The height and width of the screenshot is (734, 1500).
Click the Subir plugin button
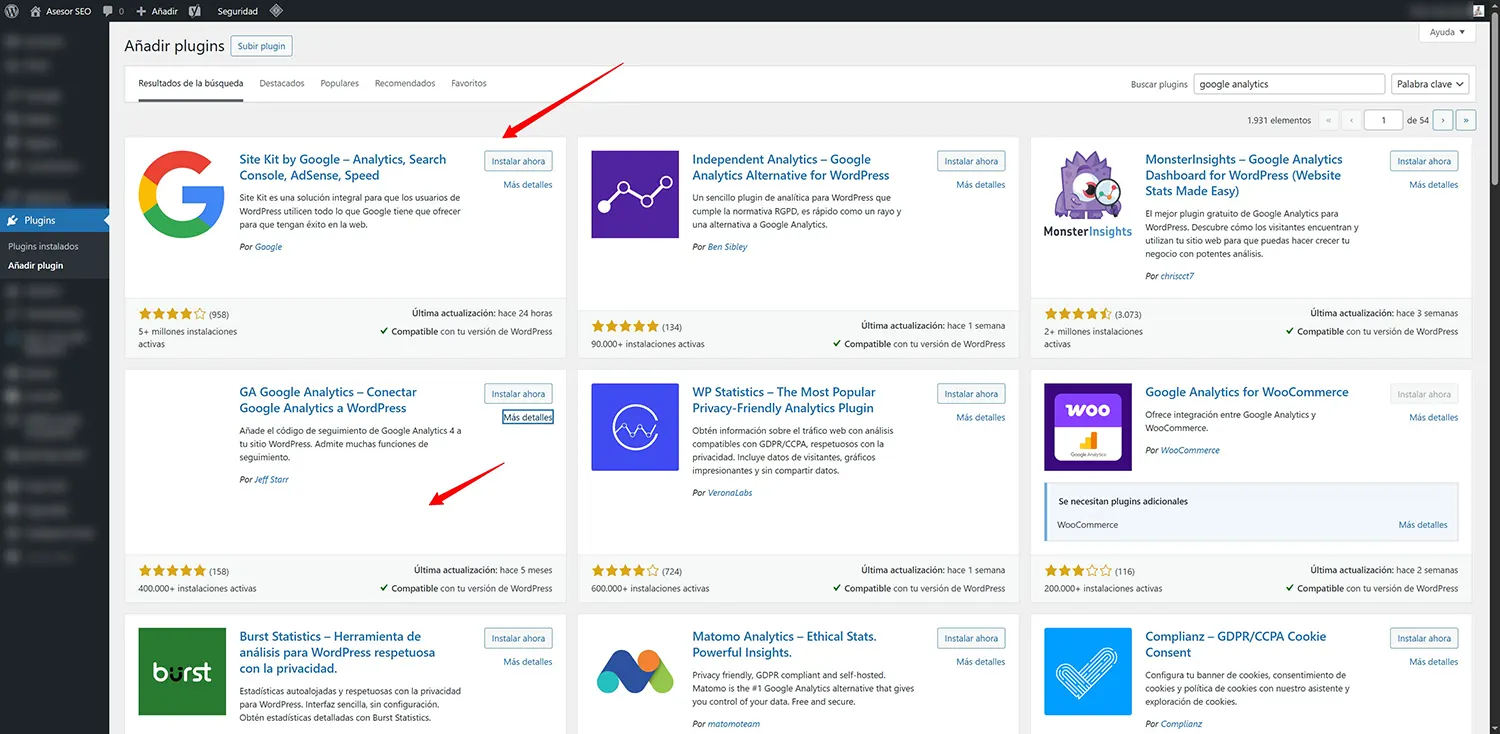click(x=261, y=45)
